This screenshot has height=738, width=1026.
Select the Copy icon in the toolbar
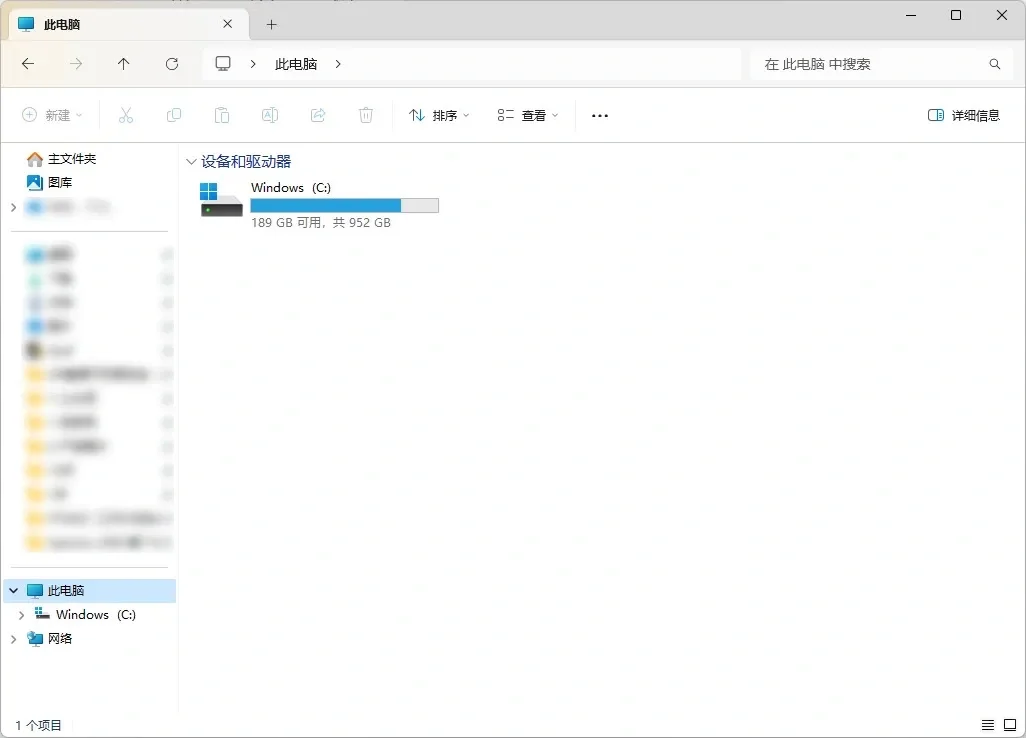point(174,115)
